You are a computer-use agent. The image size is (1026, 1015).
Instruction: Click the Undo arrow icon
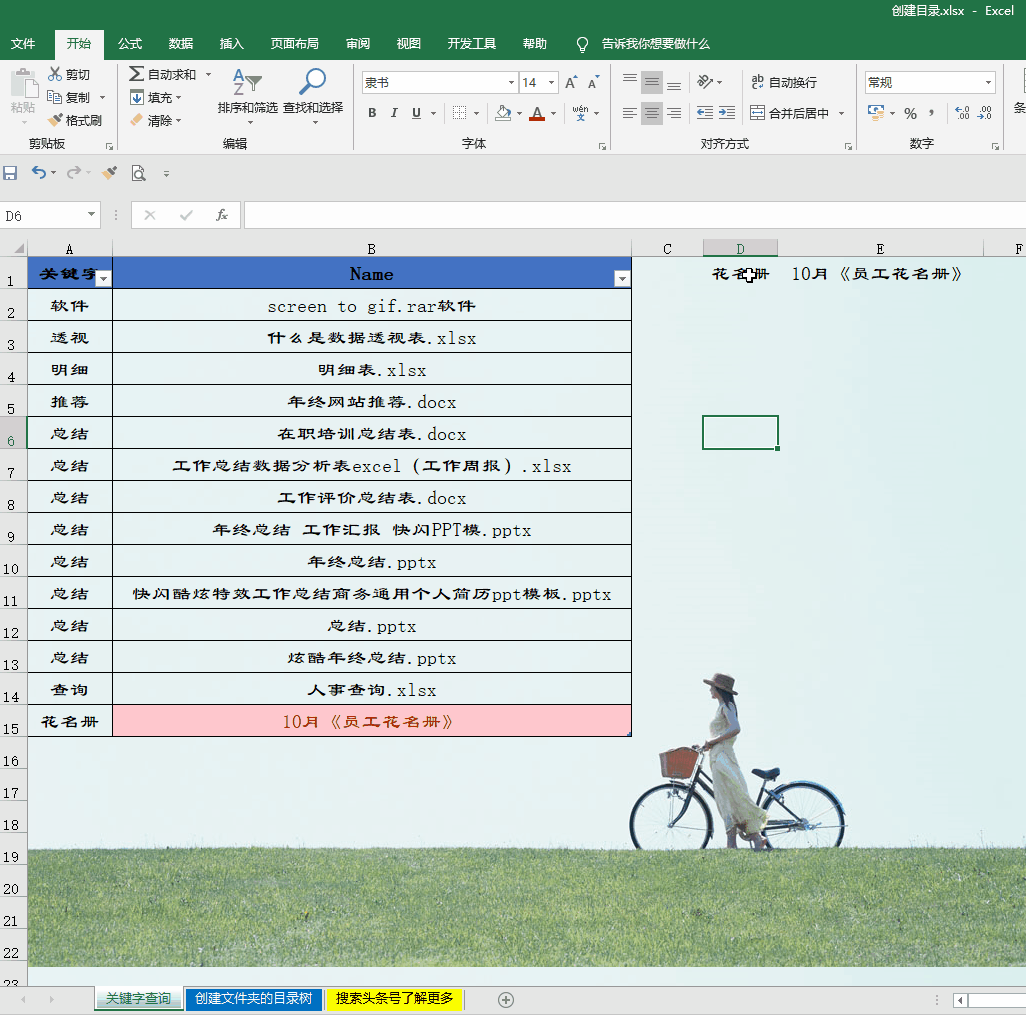(40, 173)
